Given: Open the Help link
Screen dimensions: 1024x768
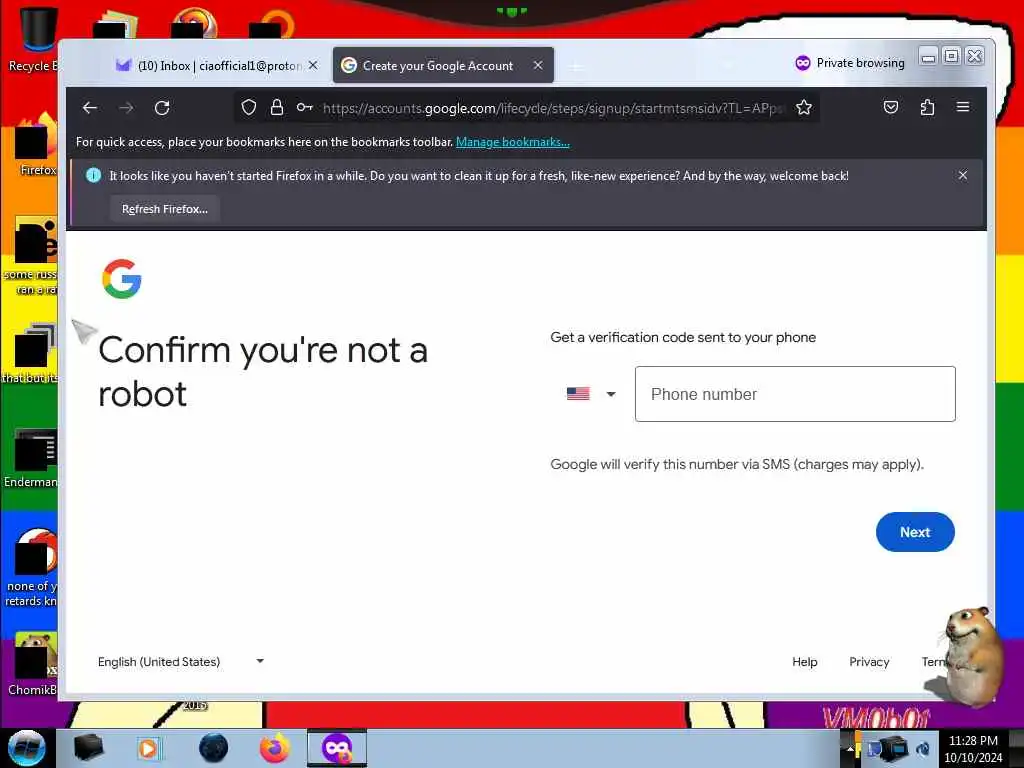Looking at the screenshot, I should click(805, 662).
